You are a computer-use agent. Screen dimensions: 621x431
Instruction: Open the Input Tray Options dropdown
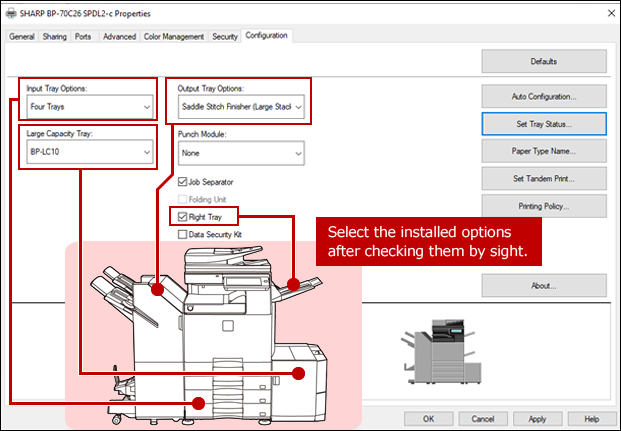[x=89, y=105]
